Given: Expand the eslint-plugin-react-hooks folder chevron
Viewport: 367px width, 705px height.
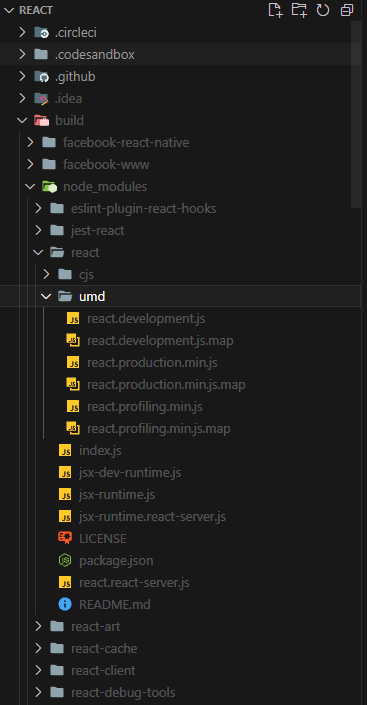Looking at the screenshot, I should coord(38,209).
